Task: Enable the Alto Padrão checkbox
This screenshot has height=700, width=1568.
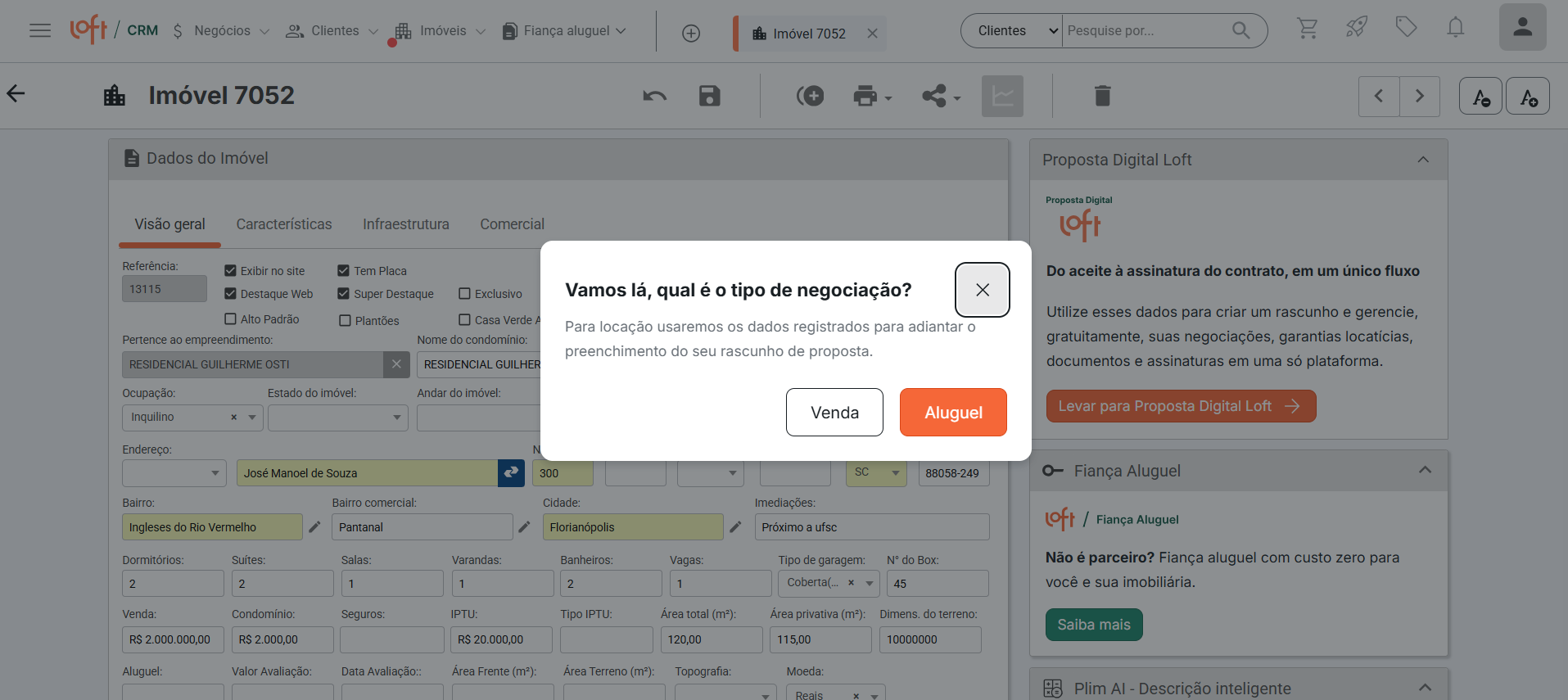Action: tap(231, 319)
